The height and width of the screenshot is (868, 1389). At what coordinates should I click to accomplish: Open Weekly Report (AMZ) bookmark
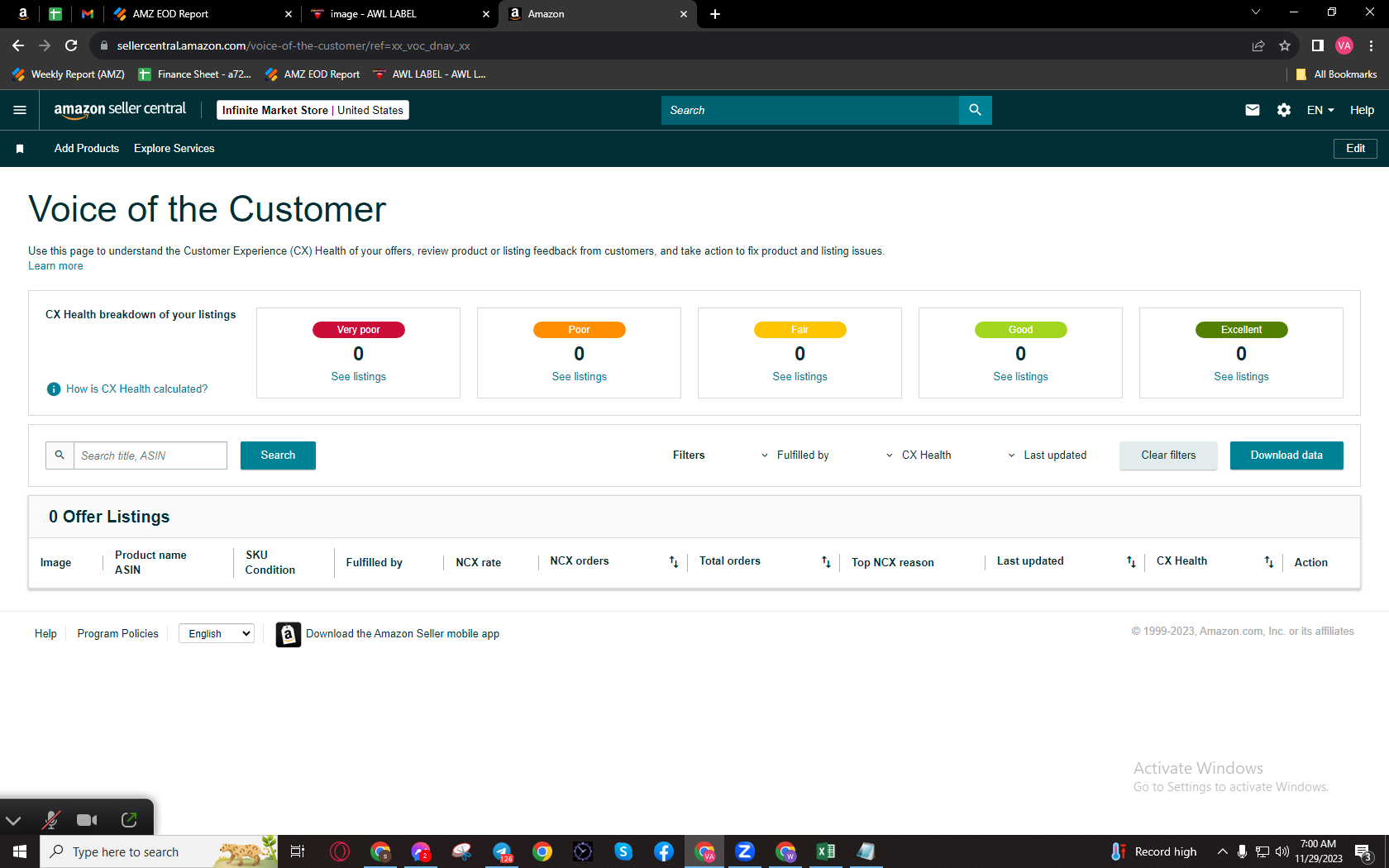pos(69,74)
